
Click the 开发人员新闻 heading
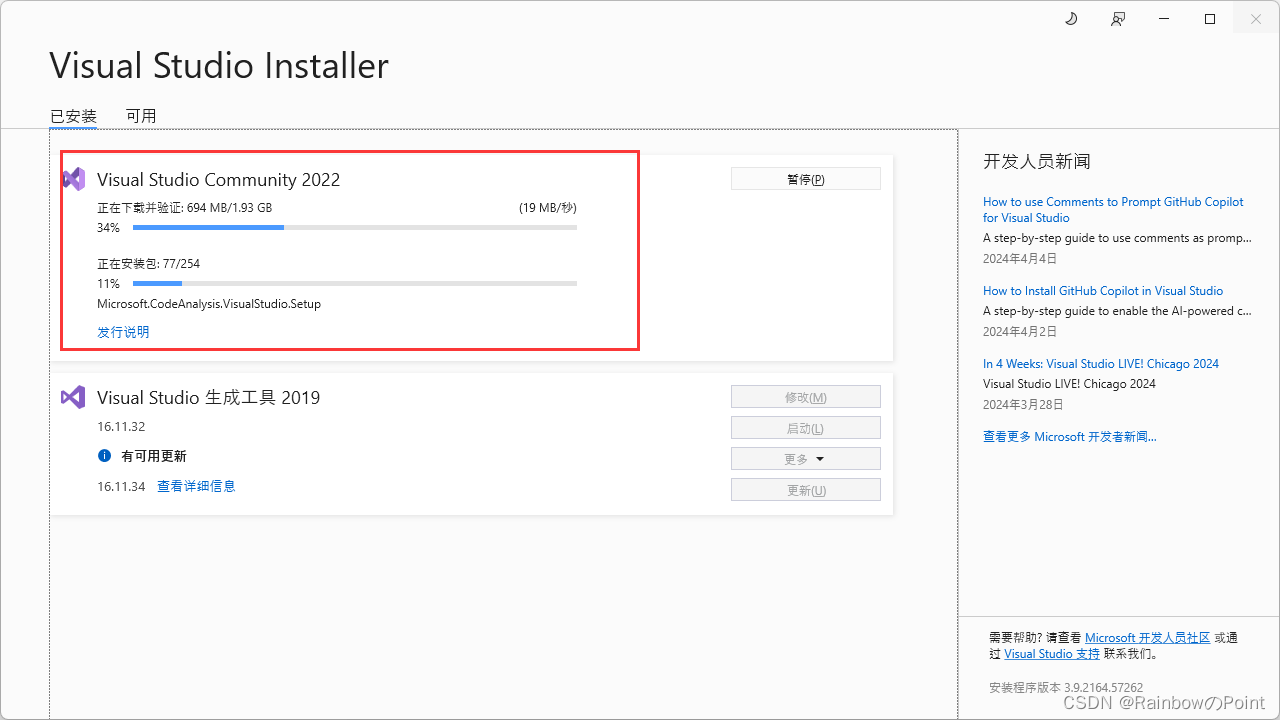(1036, 161)
